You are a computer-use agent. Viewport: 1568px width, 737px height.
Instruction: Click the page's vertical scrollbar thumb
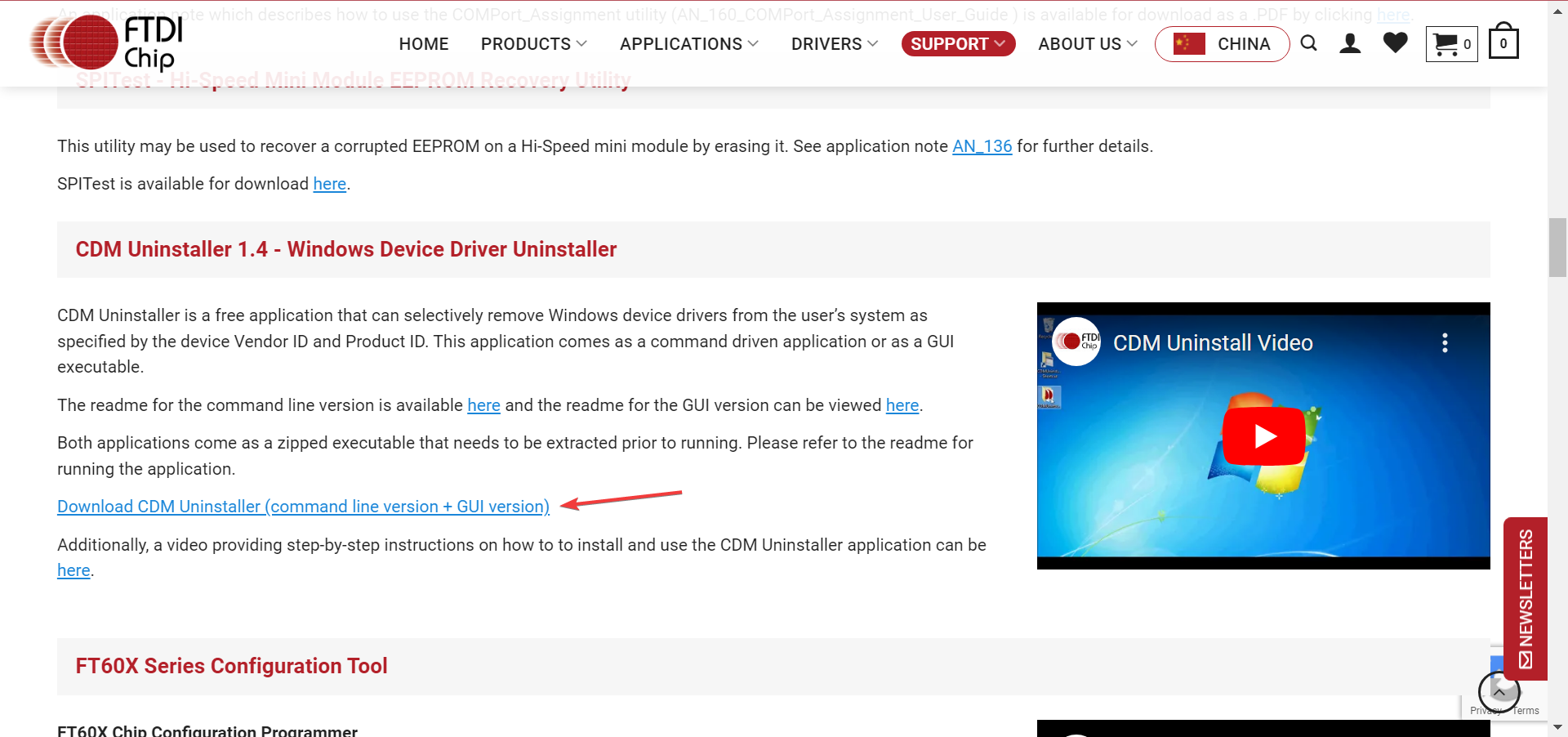coord(1557,248)
